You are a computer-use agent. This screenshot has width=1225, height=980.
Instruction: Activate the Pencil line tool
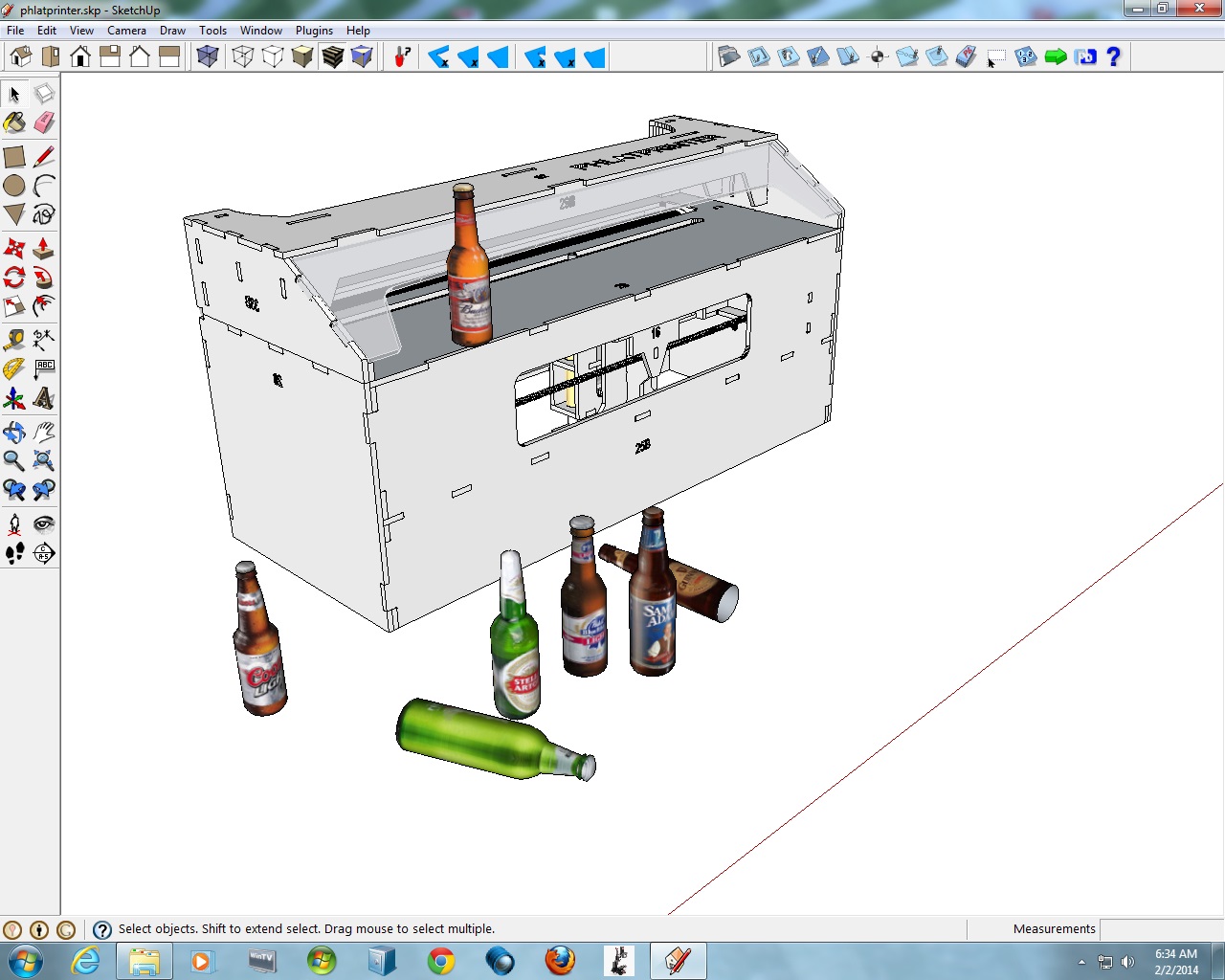[44, 157]
